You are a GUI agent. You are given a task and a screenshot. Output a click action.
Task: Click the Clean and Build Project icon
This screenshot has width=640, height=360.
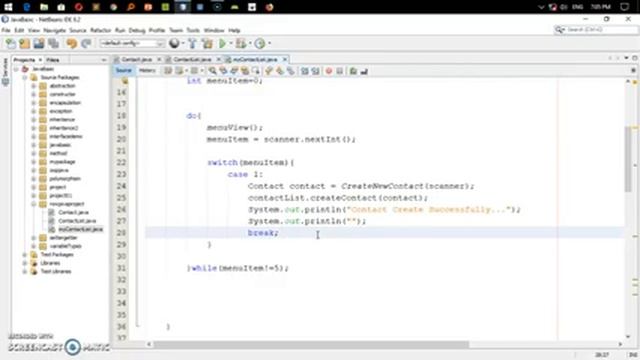point(207,43)
